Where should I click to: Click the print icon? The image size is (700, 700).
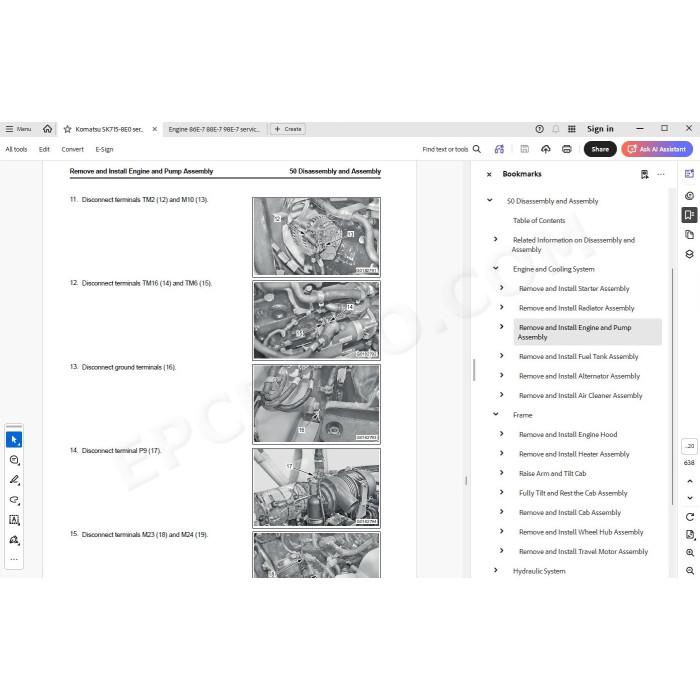tap(567, 149)
